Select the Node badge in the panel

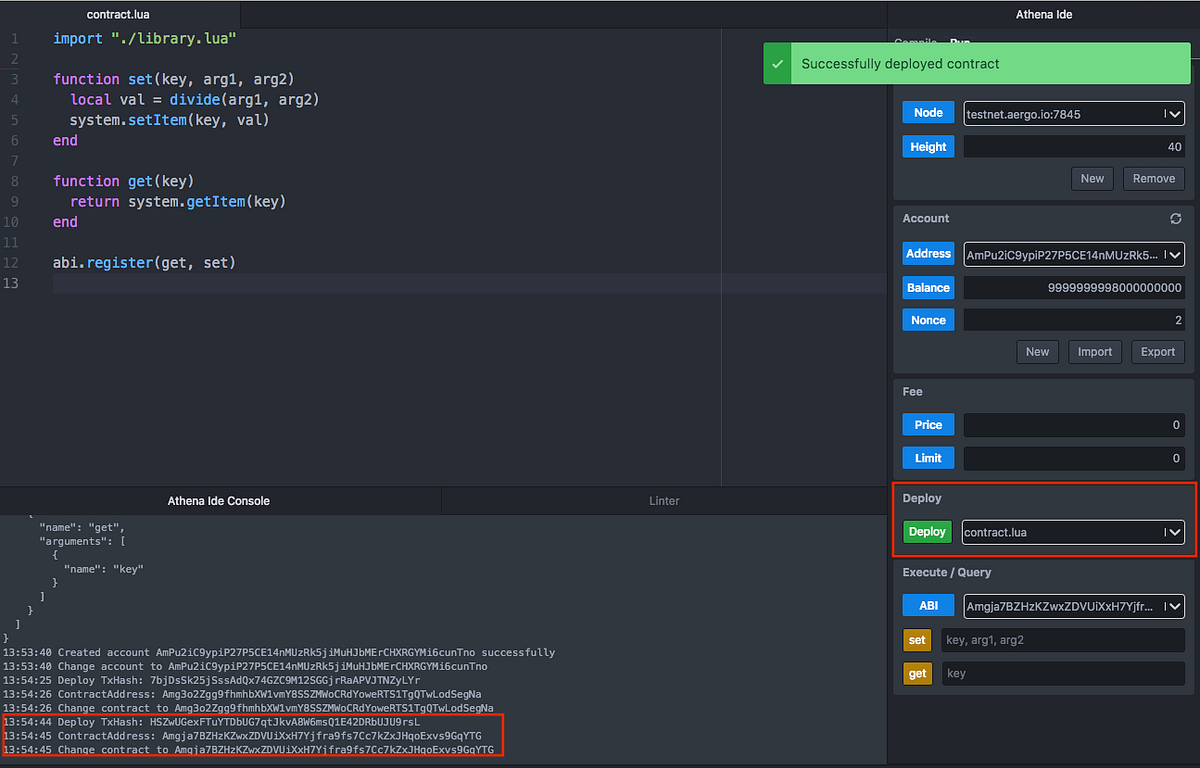pyautogui.click(x=928, y=112)
